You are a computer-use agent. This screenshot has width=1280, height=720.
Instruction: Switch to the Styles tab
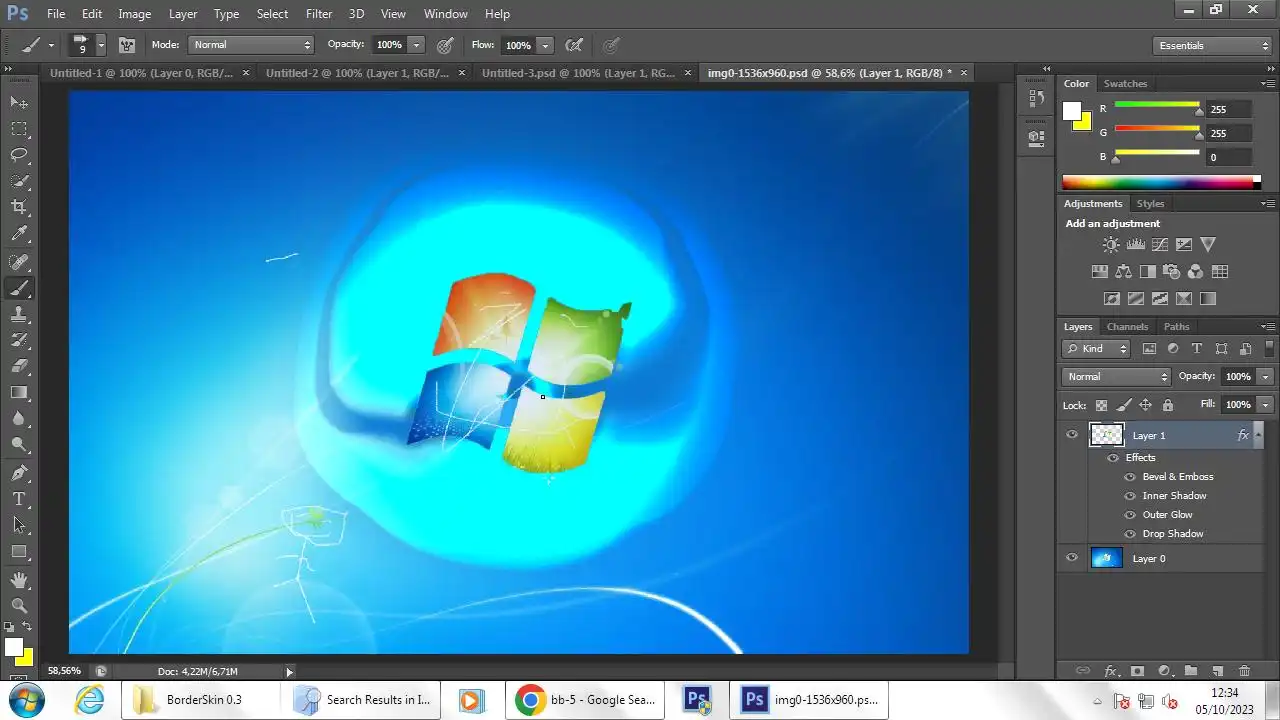[1151, 203]
